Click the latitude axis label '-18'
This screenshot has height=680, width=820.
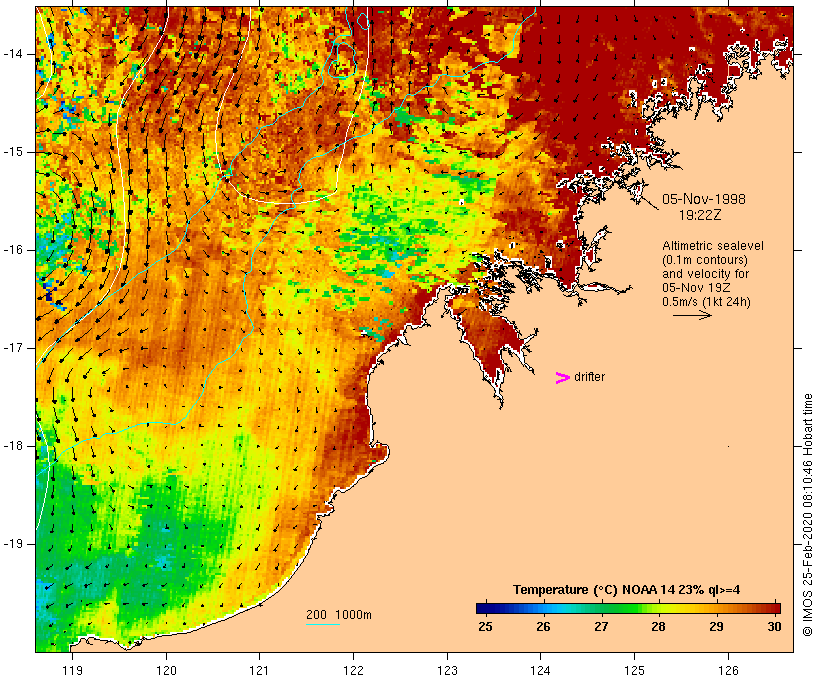click(x=13, y=446)
